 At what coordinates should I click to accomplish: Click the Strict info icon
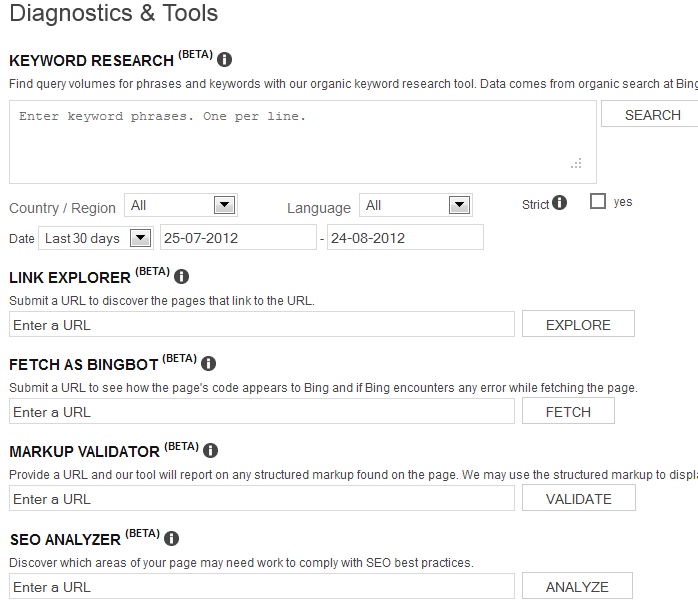coord(560,203)
